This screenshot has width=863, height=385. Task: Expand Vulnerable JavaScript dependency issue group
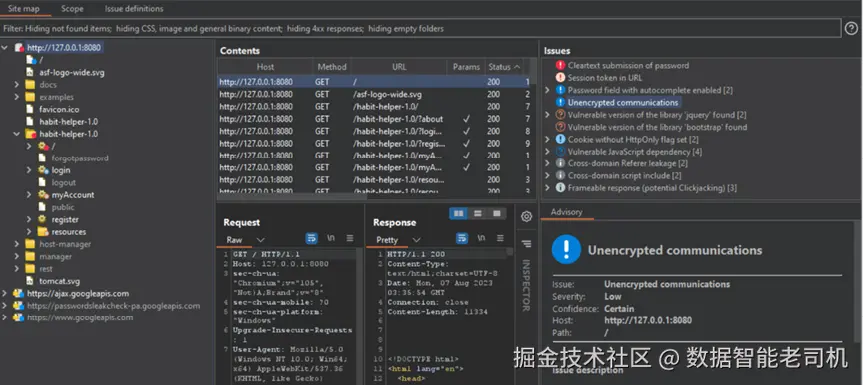(x=547, y=151)
